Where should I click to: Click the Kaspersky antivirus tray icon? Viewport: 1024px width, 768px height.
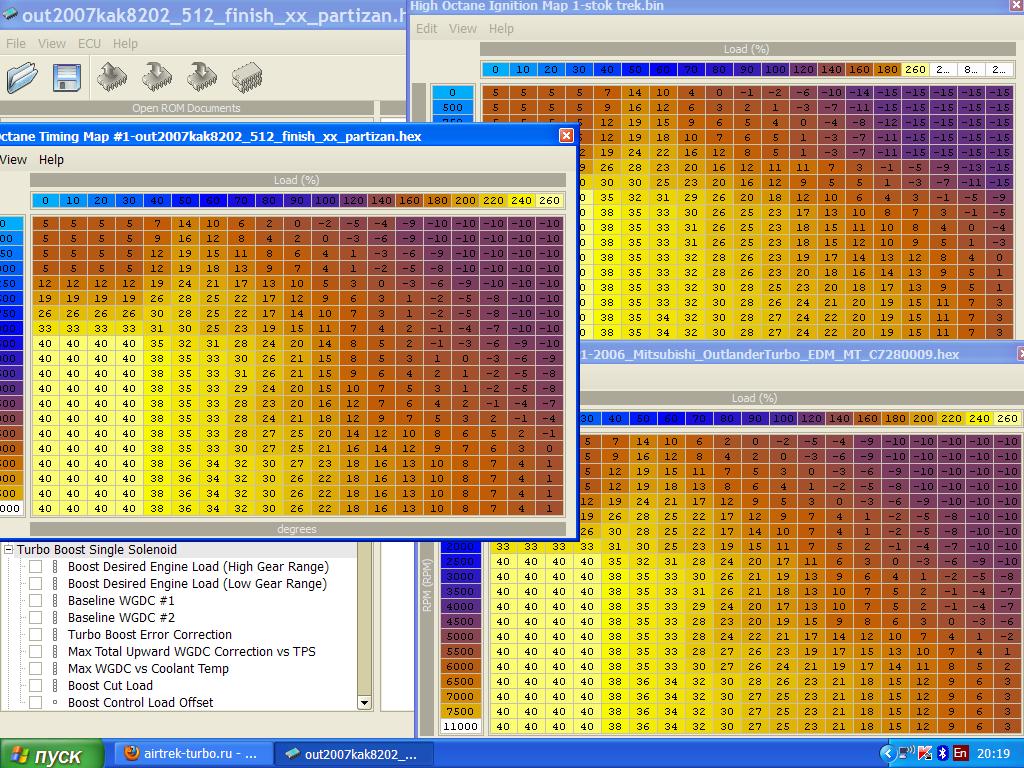click(x=924, y=753)
